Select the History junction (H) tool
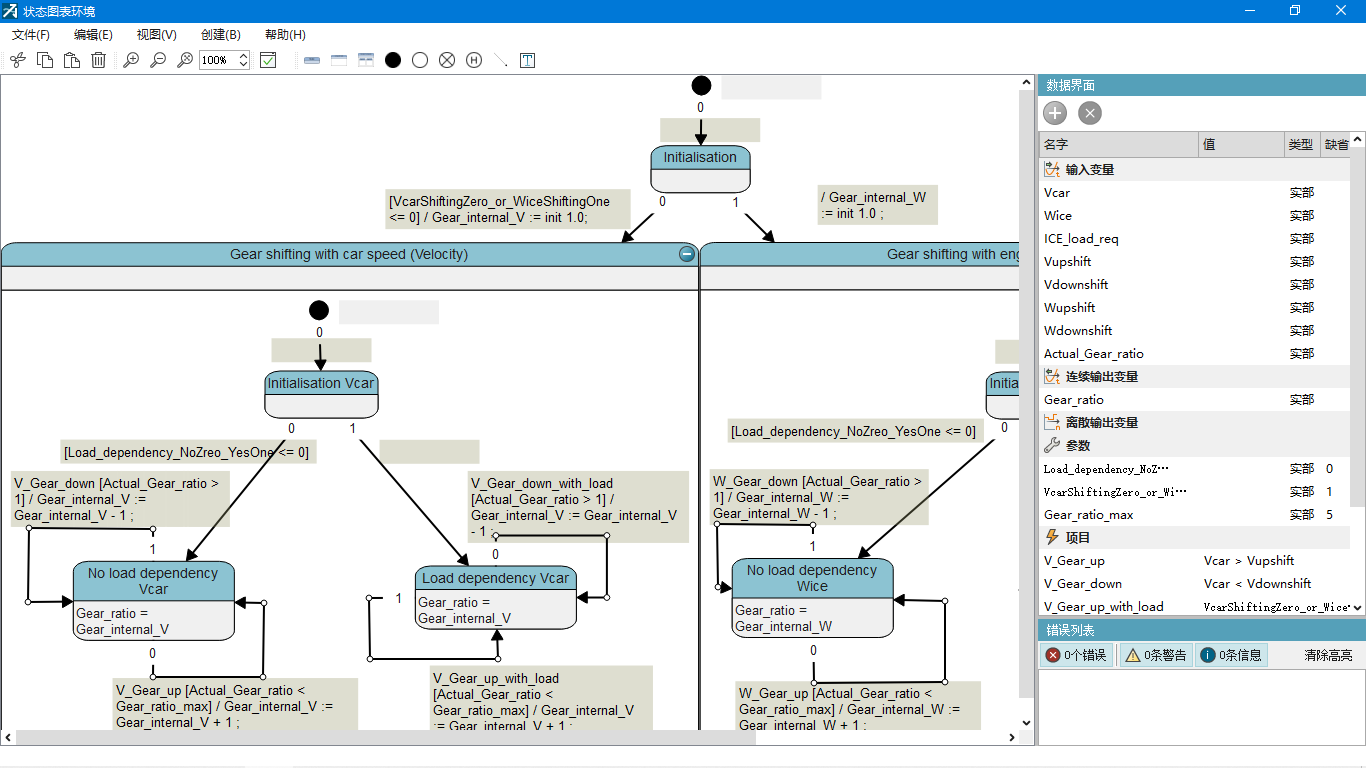 pos(473,60)
